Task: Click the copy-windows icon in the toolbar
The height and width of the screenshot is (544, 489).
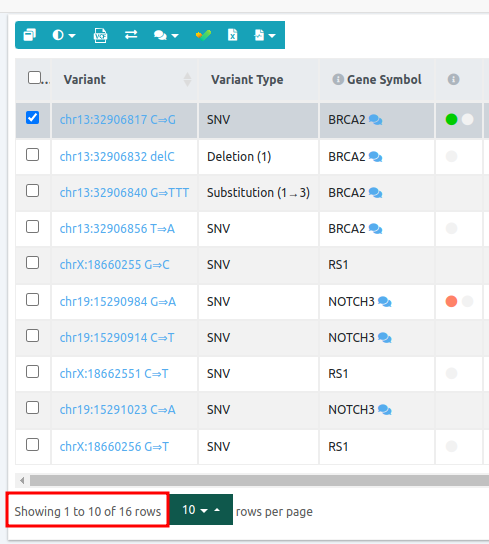Action: click(29, 35)
